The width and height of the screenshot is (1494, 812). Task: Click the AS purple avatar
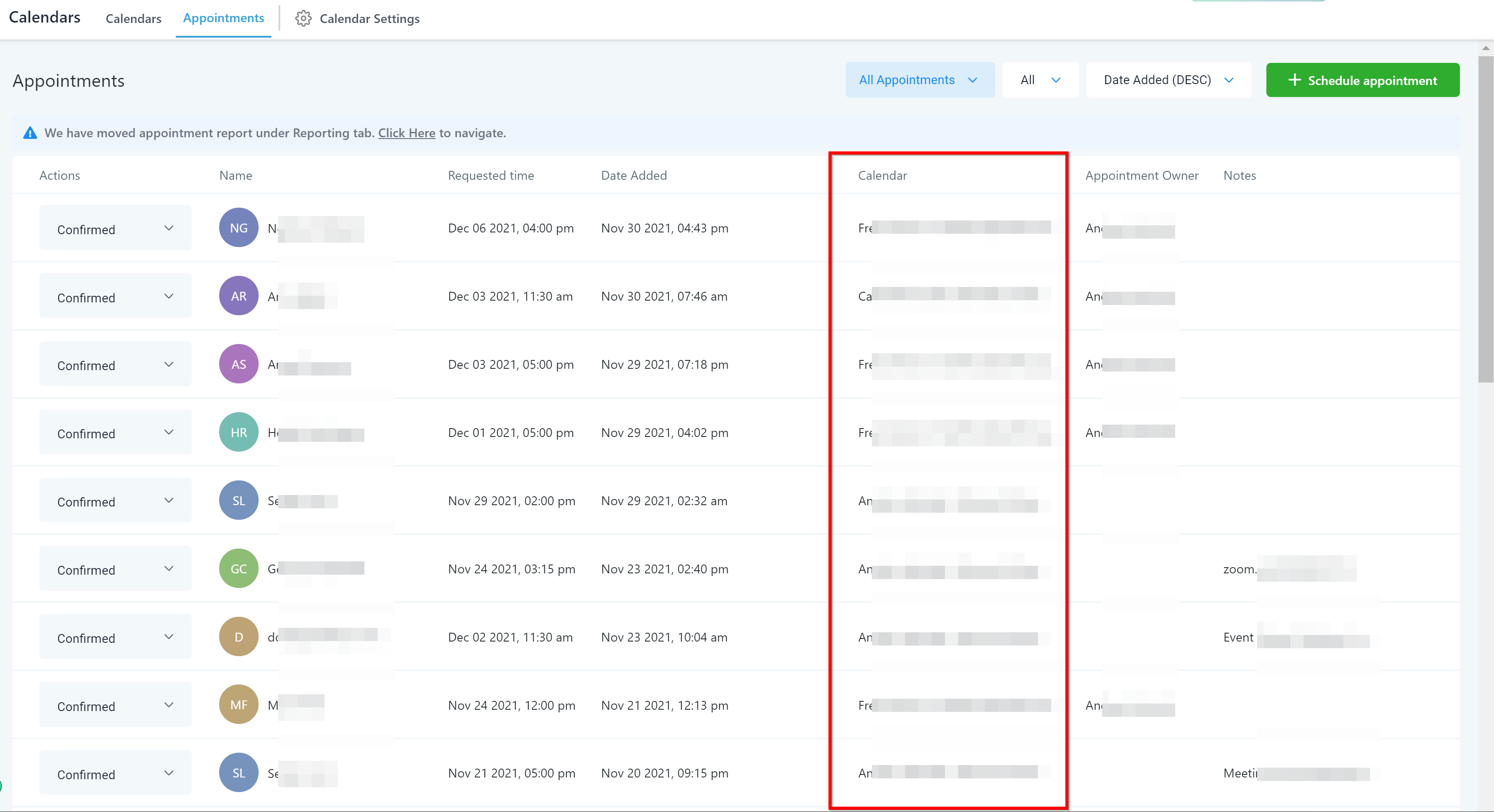(x=238, y=364)
